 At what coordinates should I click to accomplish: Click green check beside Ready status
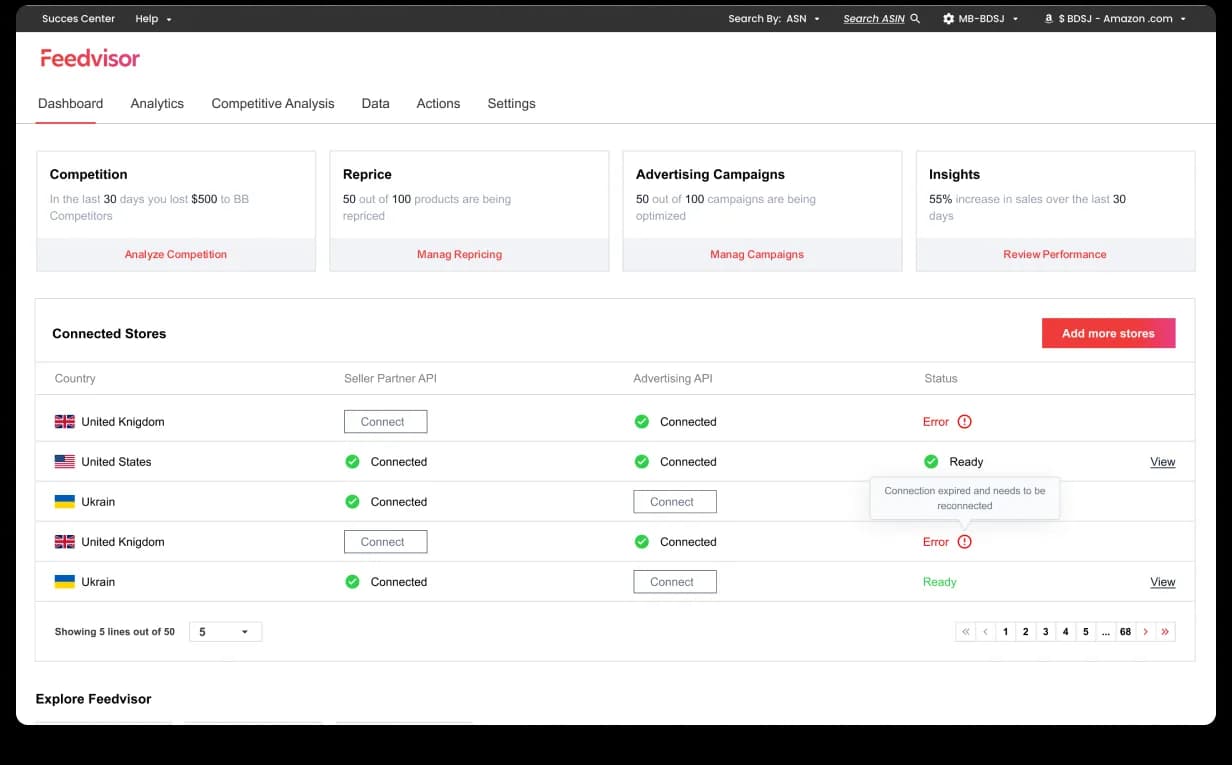click(931, 462)
